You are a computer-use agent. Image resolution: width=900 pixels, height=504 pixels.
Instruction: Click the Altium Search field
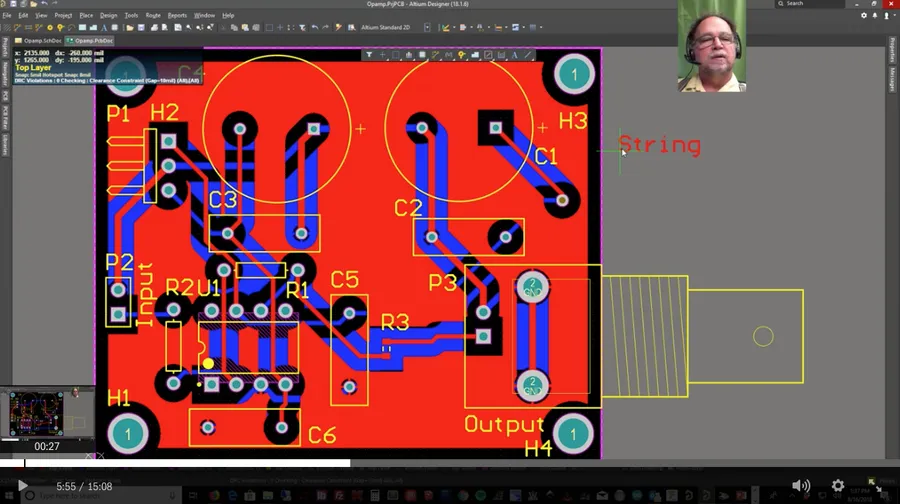tap(808, 3)
